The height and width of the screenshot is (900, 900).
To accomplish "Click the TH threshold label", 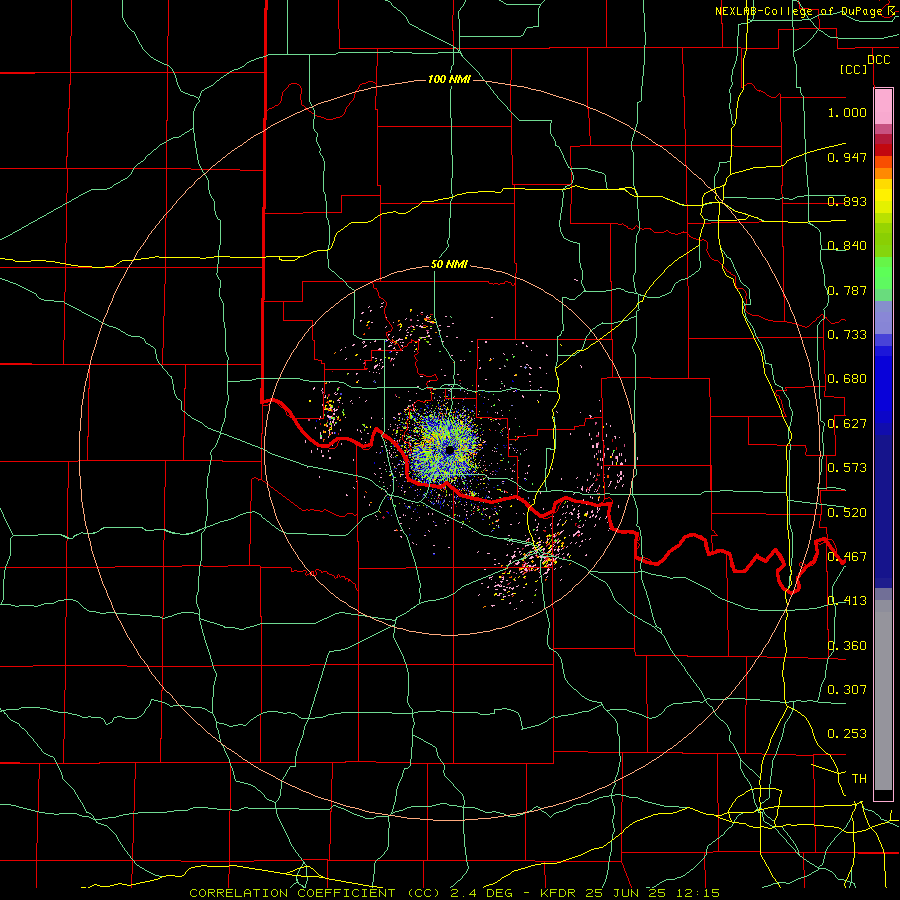I will [x=859, y=779].
